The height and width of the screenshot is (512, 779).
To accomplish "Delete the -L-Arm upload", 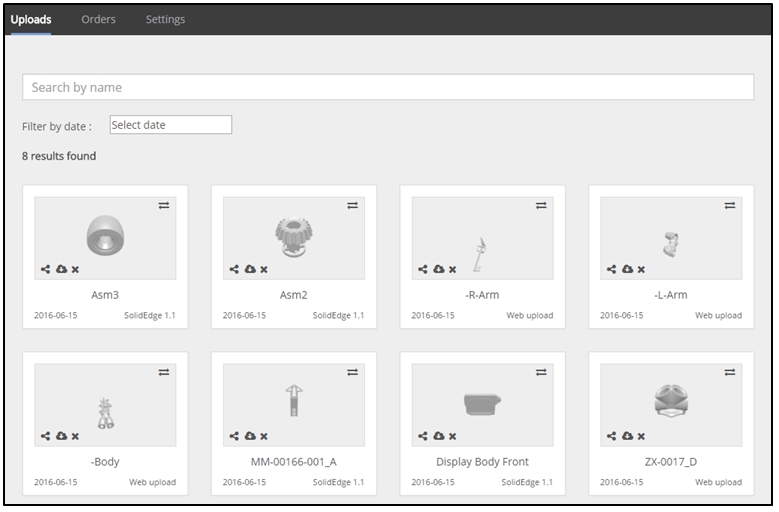I will 641,270.
